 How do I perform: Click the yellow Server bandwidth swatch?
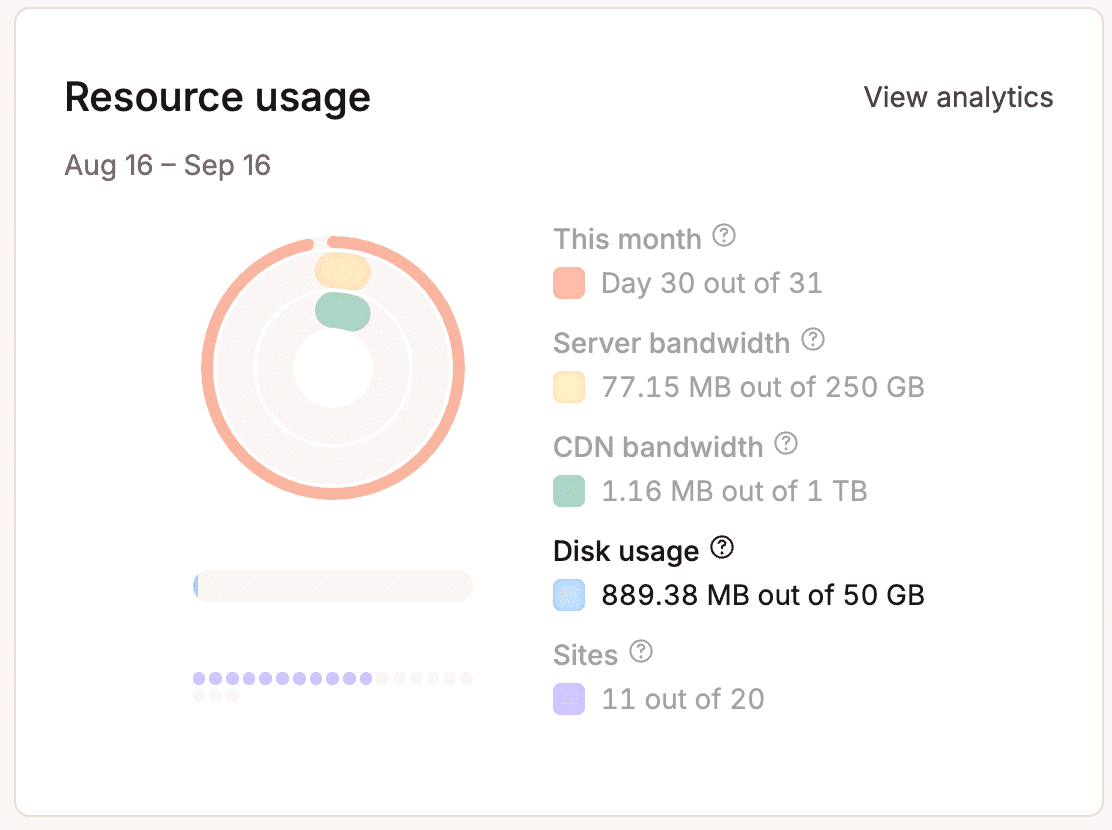pyautogui.click(x=569, y=387)
